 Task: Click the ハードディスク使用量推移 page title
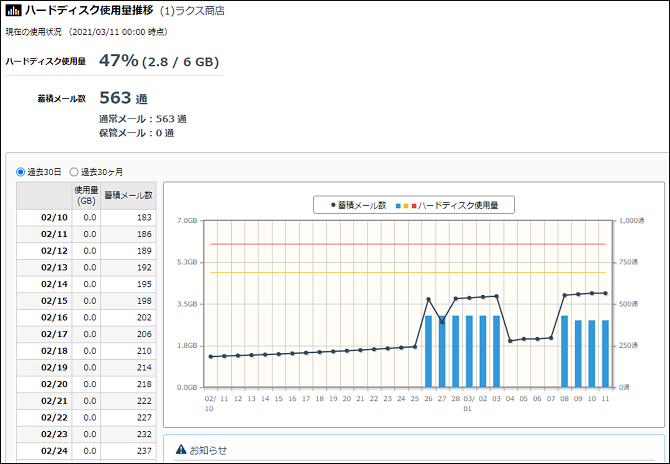coord(89,11)
